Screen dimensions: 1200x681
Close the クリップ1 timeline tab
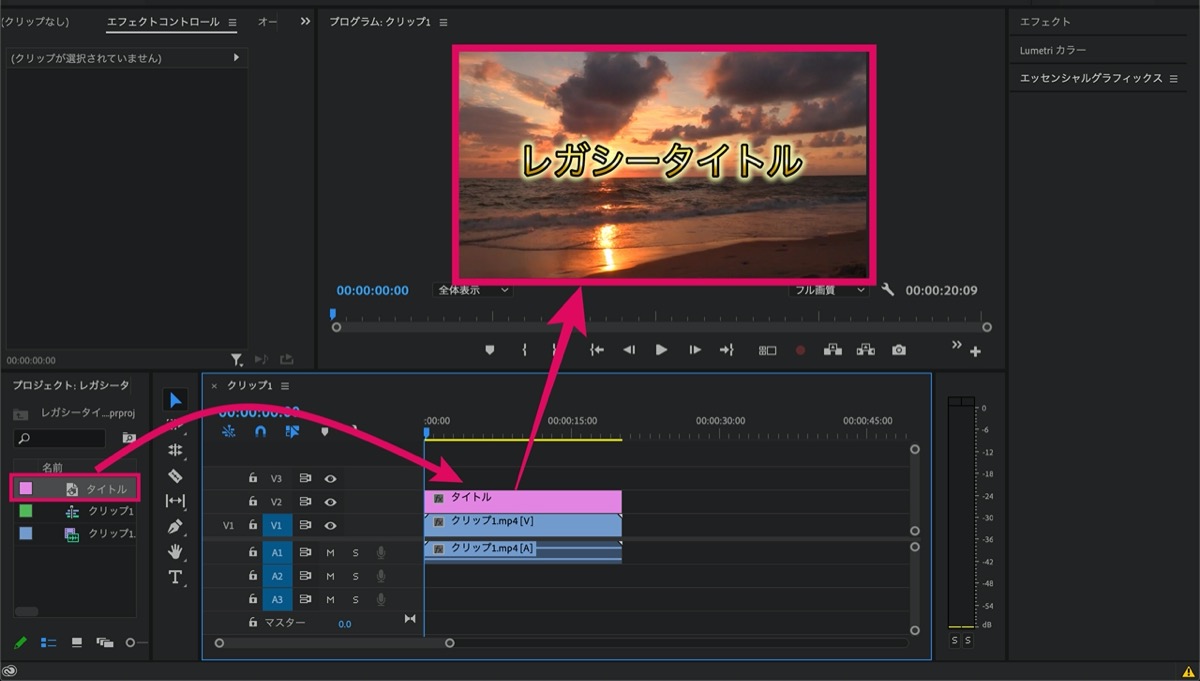pos(214,386)
